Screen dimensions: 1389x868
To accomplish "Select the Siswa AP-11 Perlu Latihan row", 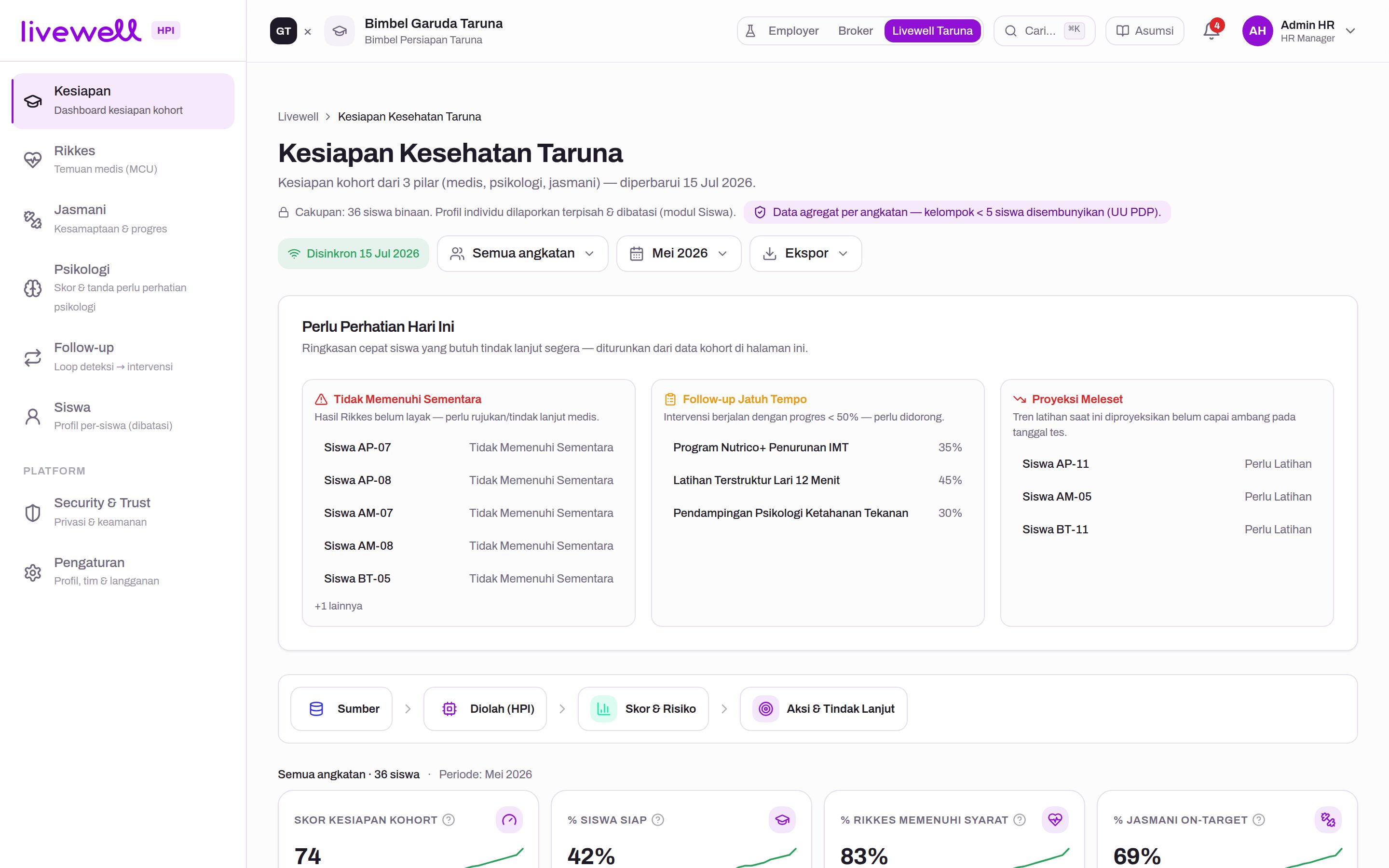I will [1166, 464].
